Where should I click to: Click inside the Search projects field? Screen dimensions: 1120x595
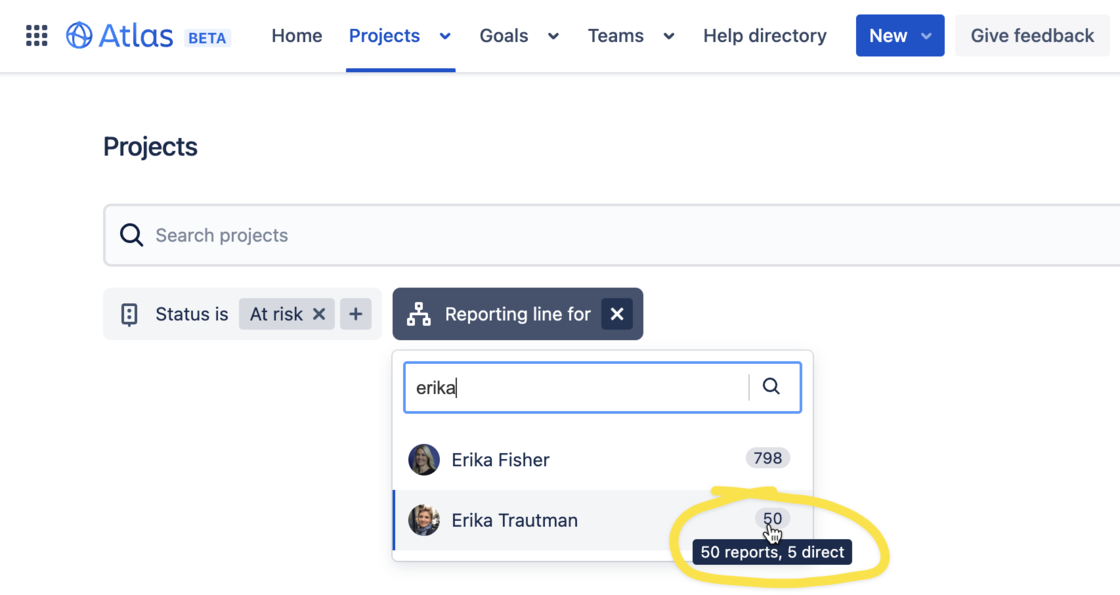pos(400,235)
